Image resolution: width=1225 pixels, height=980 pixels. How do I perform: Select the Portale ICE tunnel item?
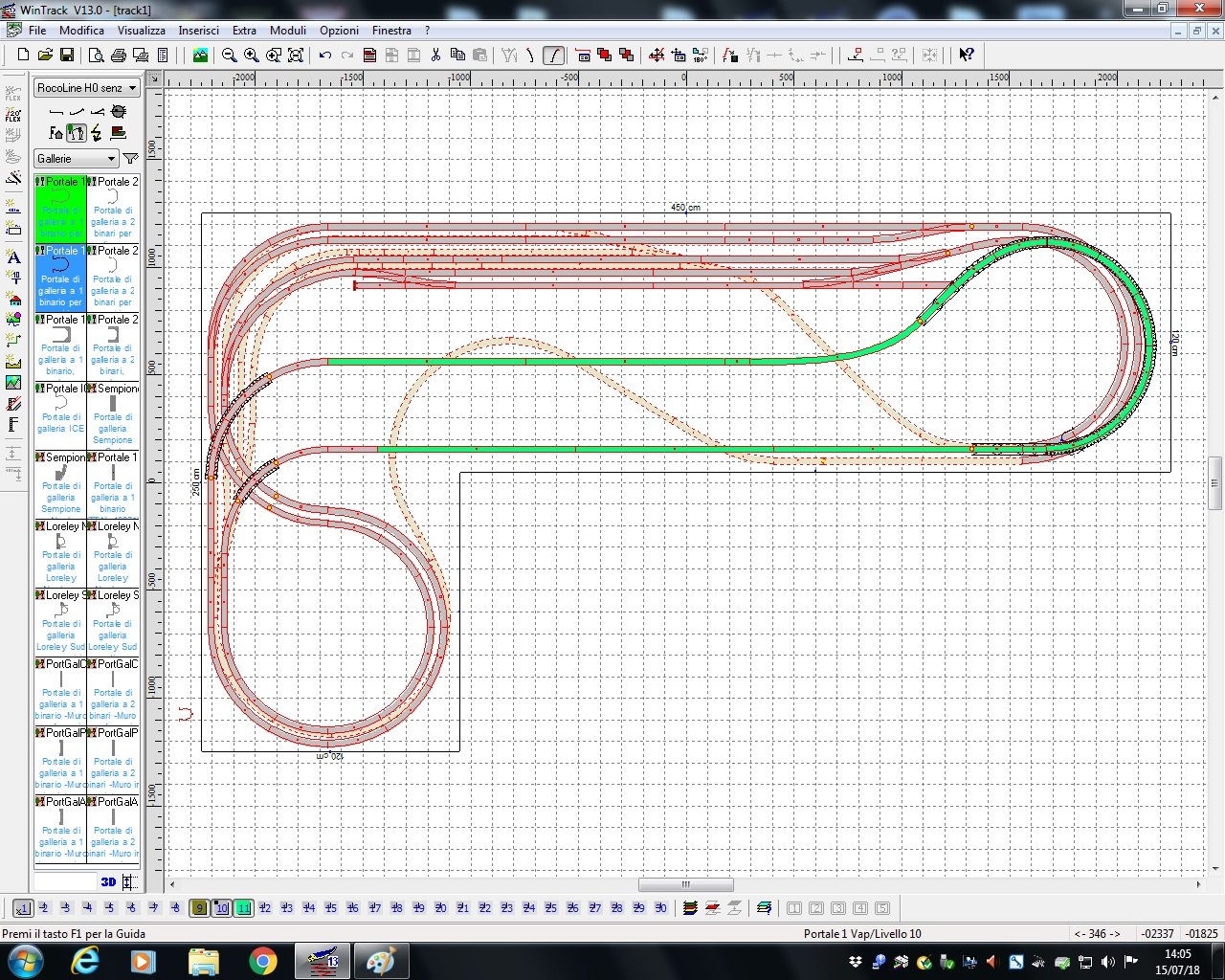[60, 415]
